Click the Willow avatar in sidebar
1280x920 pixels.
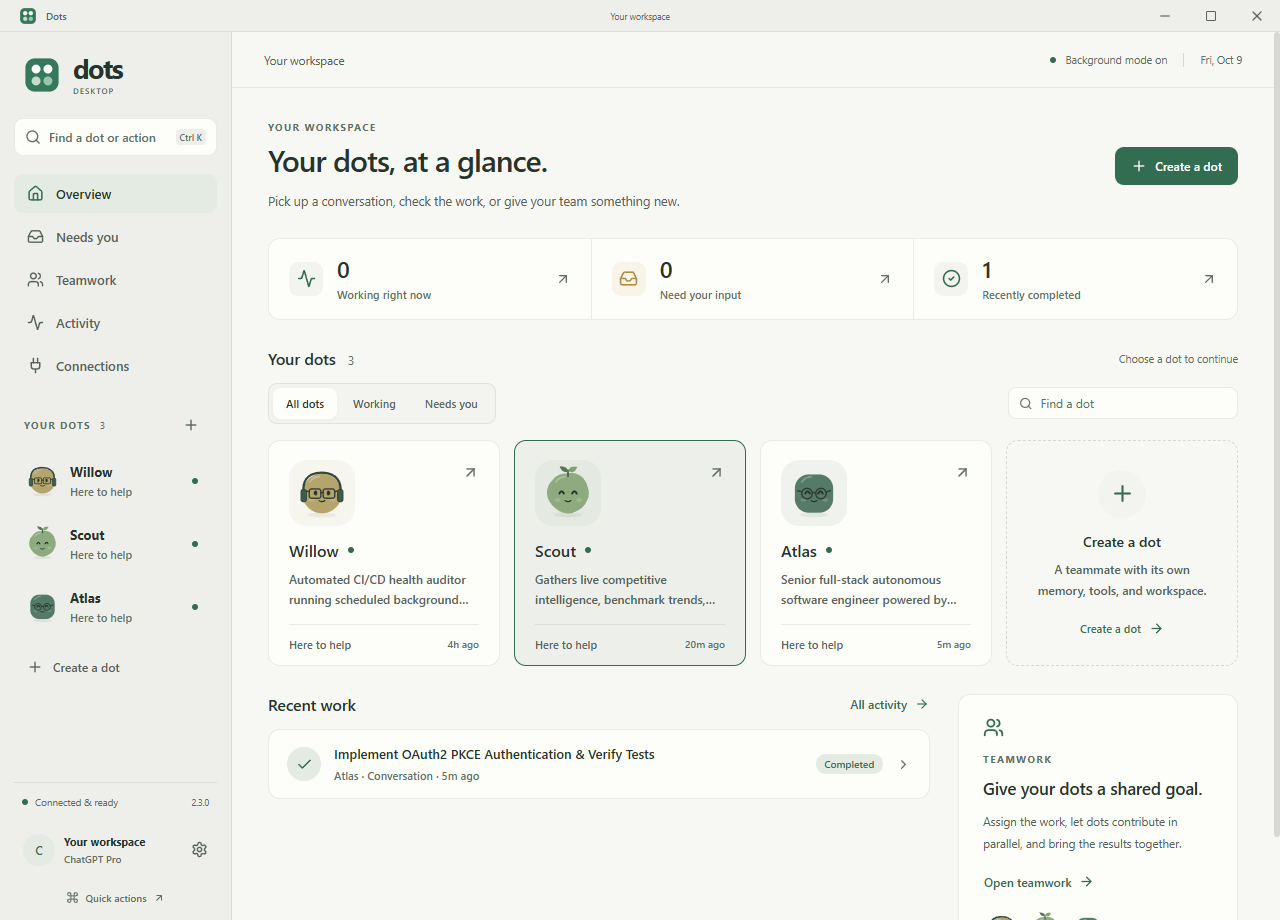(42, 481)
